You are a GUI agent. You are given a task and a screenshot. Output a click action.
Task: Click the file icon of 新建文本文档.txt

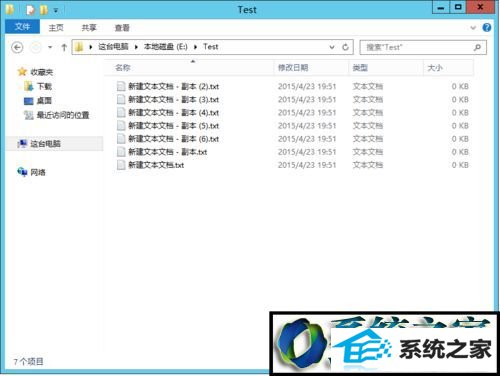coord(121,165)
